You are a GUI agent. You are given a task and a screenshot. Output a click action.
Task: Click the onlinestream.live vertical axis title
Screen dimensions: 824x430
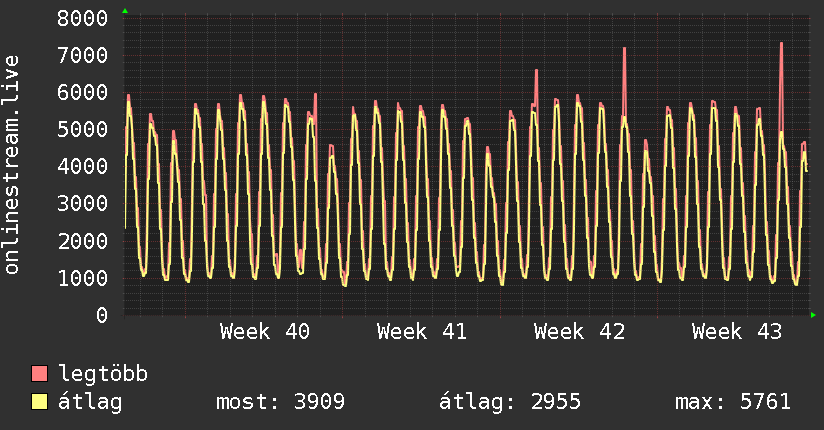point(11,165)
